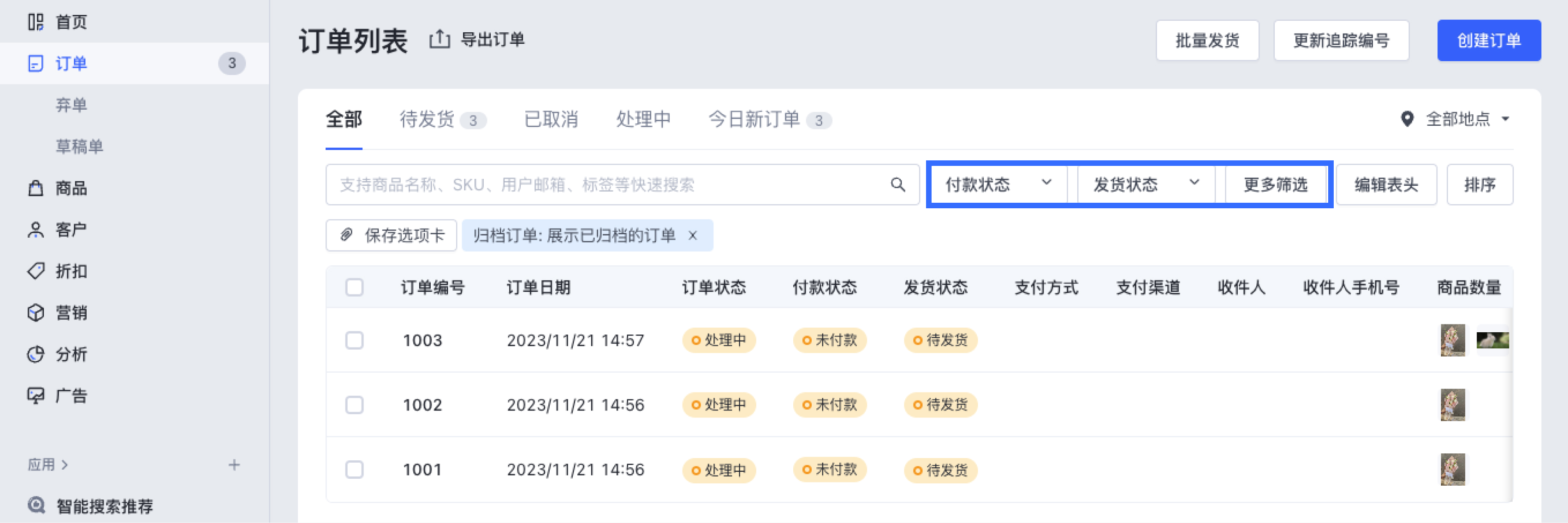Remove the 归档订单 filter chip
This screenshot has width=1568, height=523.
tap(692, 235)
